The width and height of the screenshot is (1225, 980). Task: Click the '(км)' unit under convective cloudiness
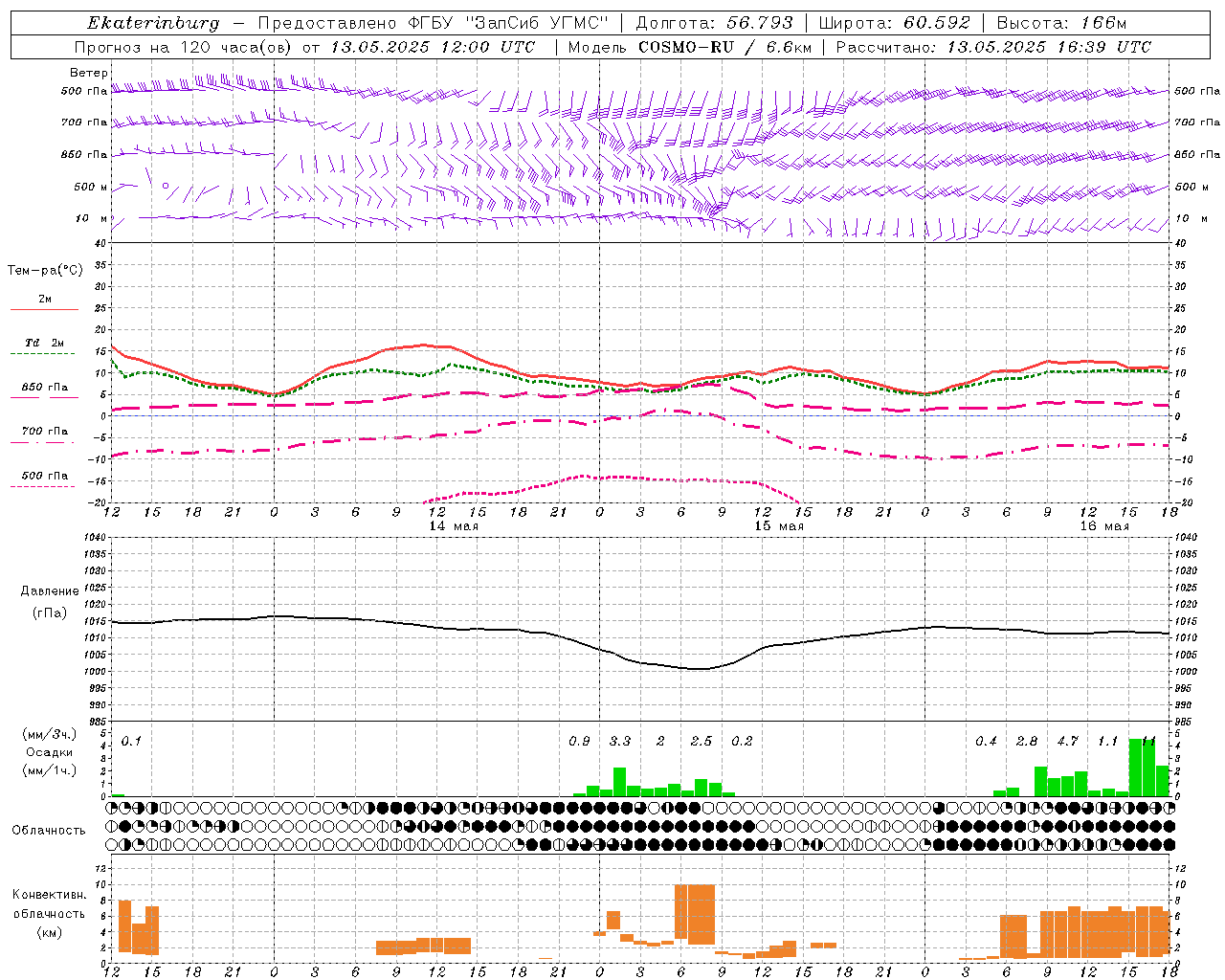point(50,932)
